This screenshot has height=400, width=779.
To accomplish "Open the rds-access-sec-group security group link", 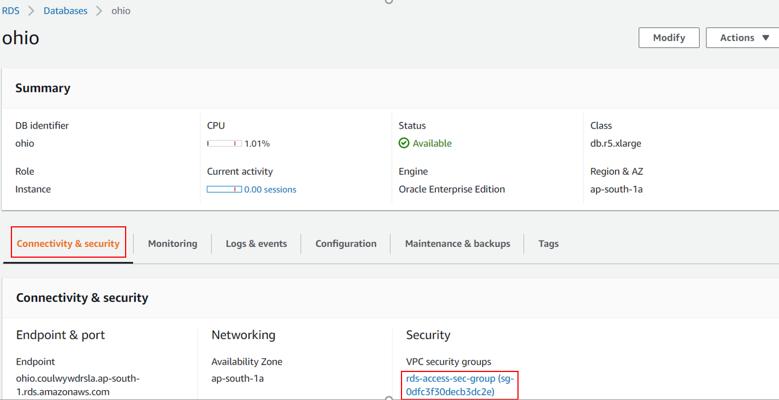I will pyautogui.click(x=462, y=385).
